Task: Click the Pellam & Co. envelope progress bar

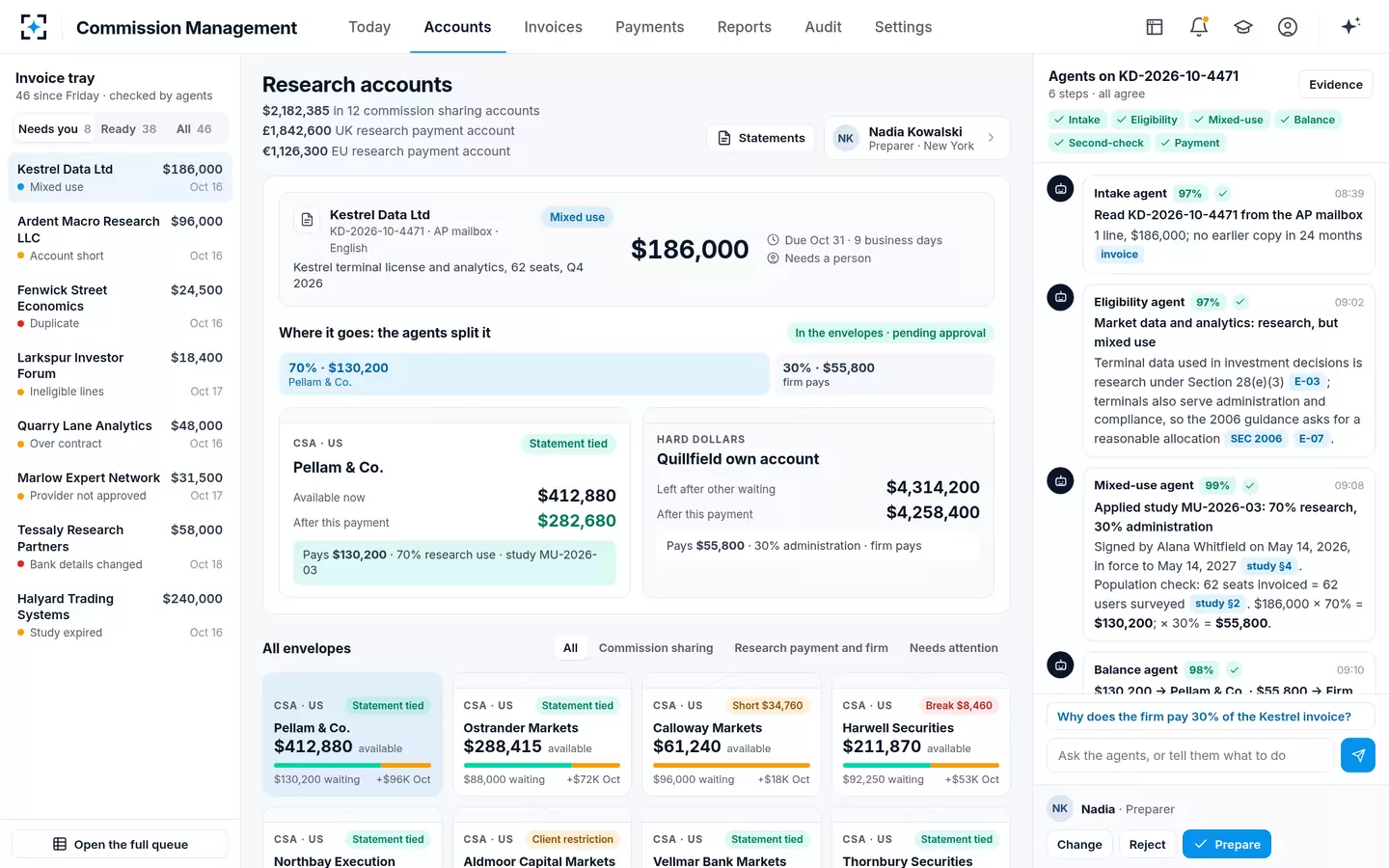Action: (x=352, y=765)
